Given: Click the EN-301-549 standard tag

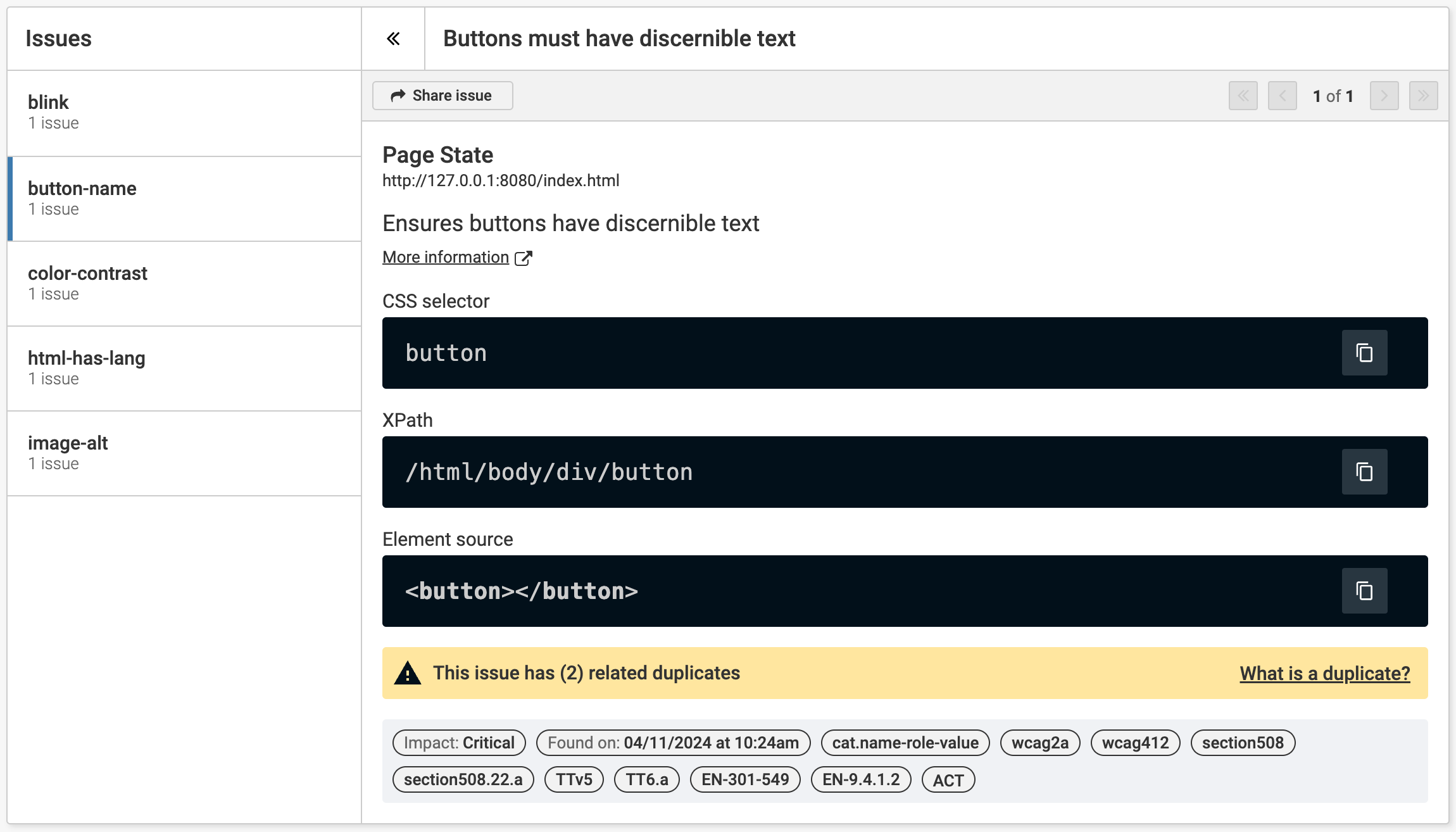Looking at the screenshot, I should pyautogui.click(x=744, y=779).
